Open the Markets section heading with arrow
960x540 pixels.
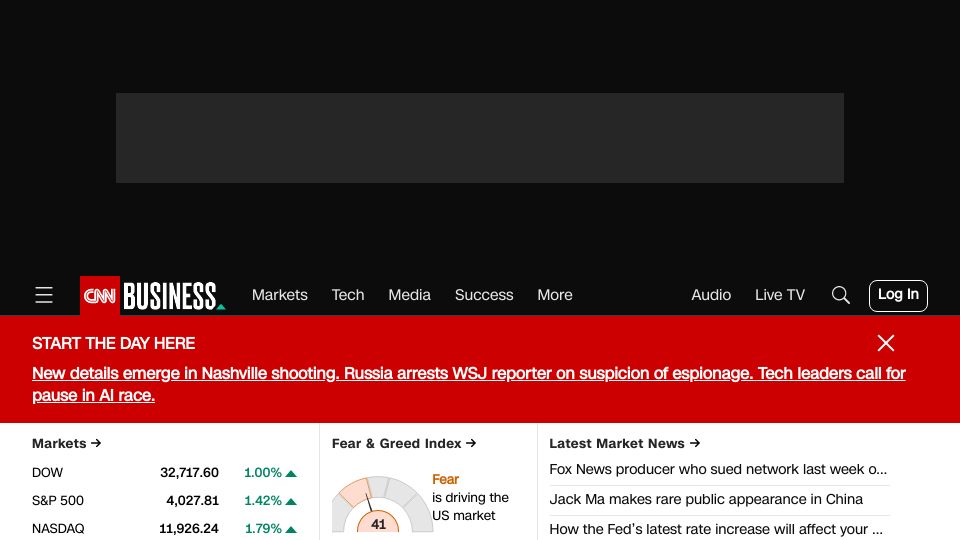point(66,443)
